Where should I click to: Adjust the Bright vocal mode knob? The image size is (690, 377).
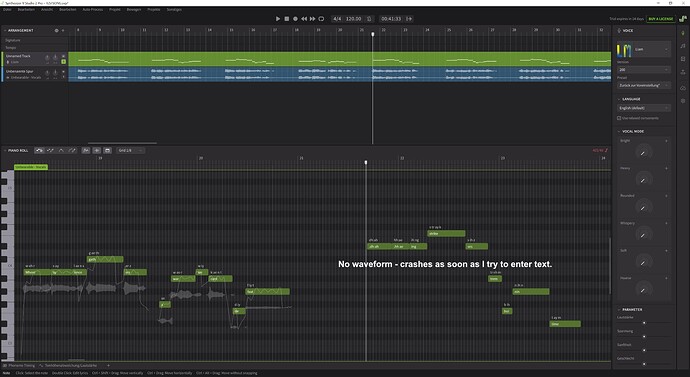(x=643, y=152)
